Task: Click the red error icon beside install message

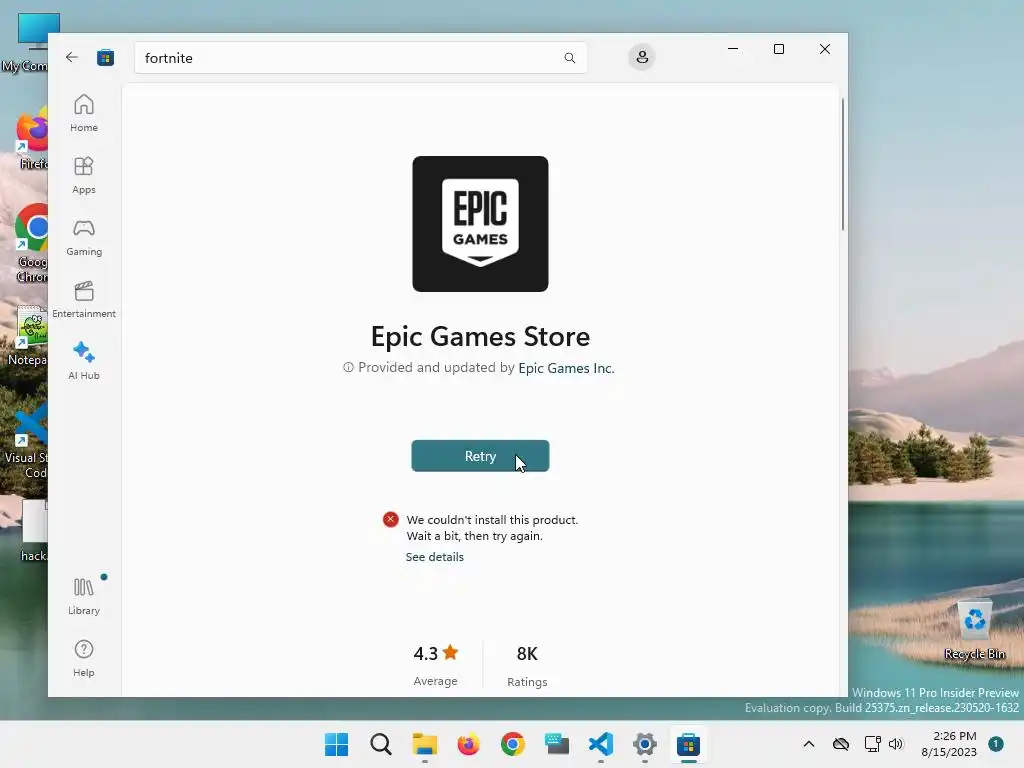Action: coord(391,520)
